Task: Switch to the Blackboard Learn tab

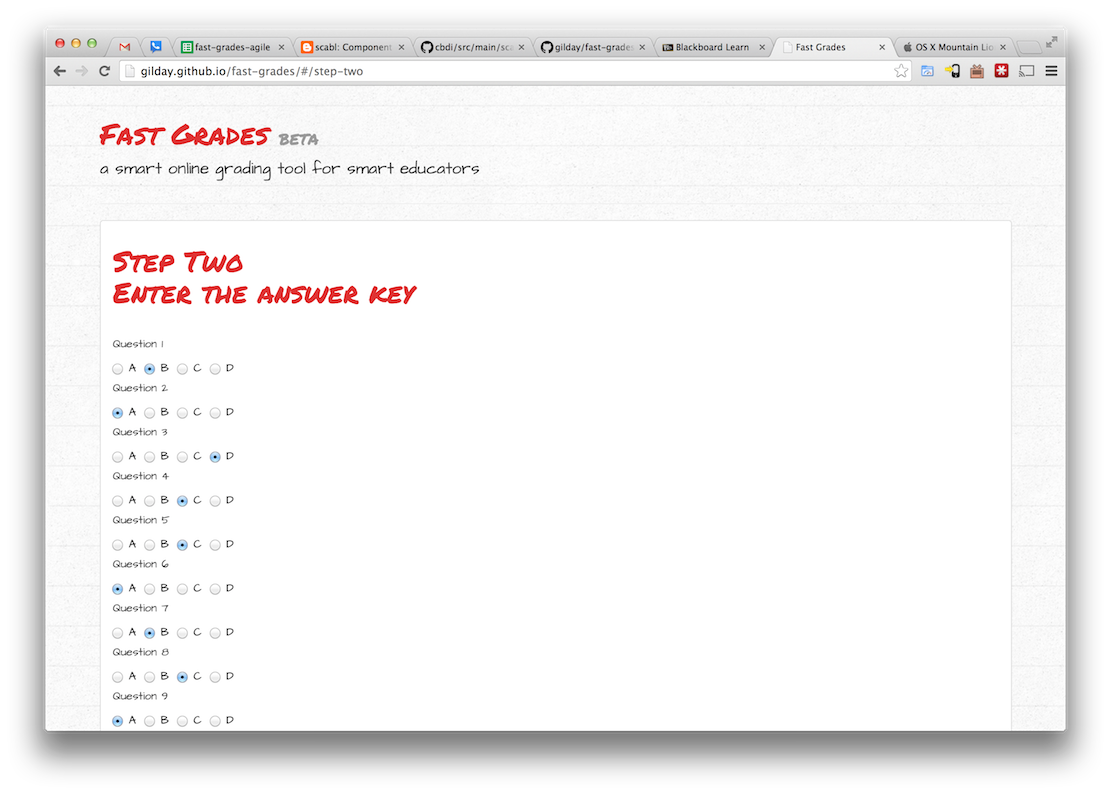Action: pyautogui.click(x=712, y=47)
